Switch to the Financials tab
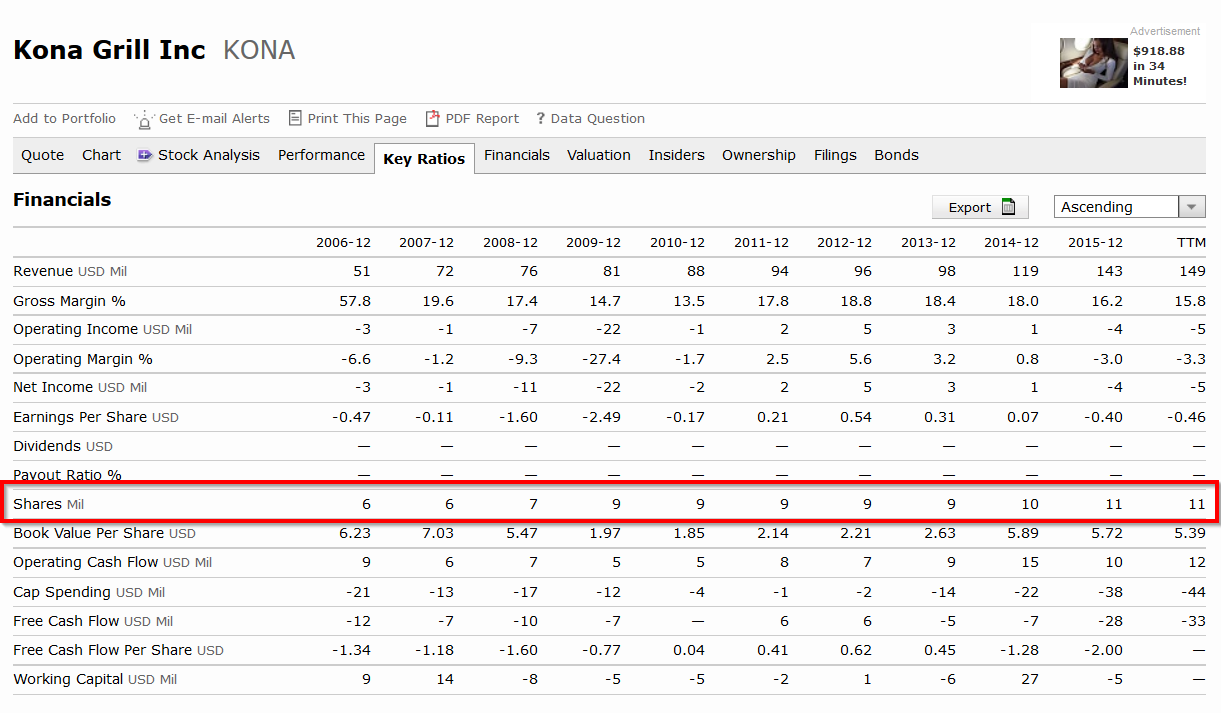Image resolution: width=1221 pixels, height=713 pixels. click(x=517, y=155)
